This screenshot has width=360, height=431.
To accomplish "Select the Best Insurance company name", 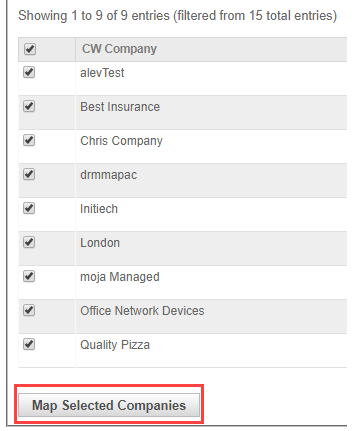I will coord(120,107).
